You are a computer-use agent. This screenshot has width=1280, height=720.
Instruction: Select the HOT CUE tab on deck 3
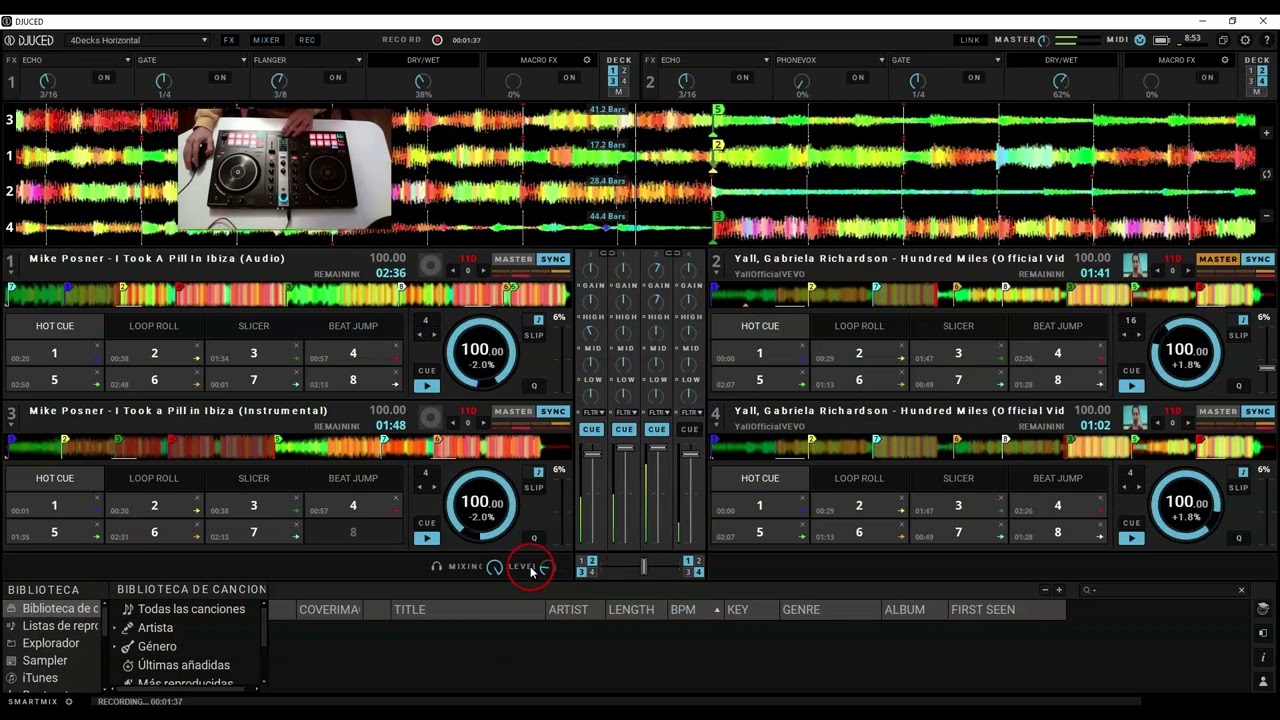[55, 478]
